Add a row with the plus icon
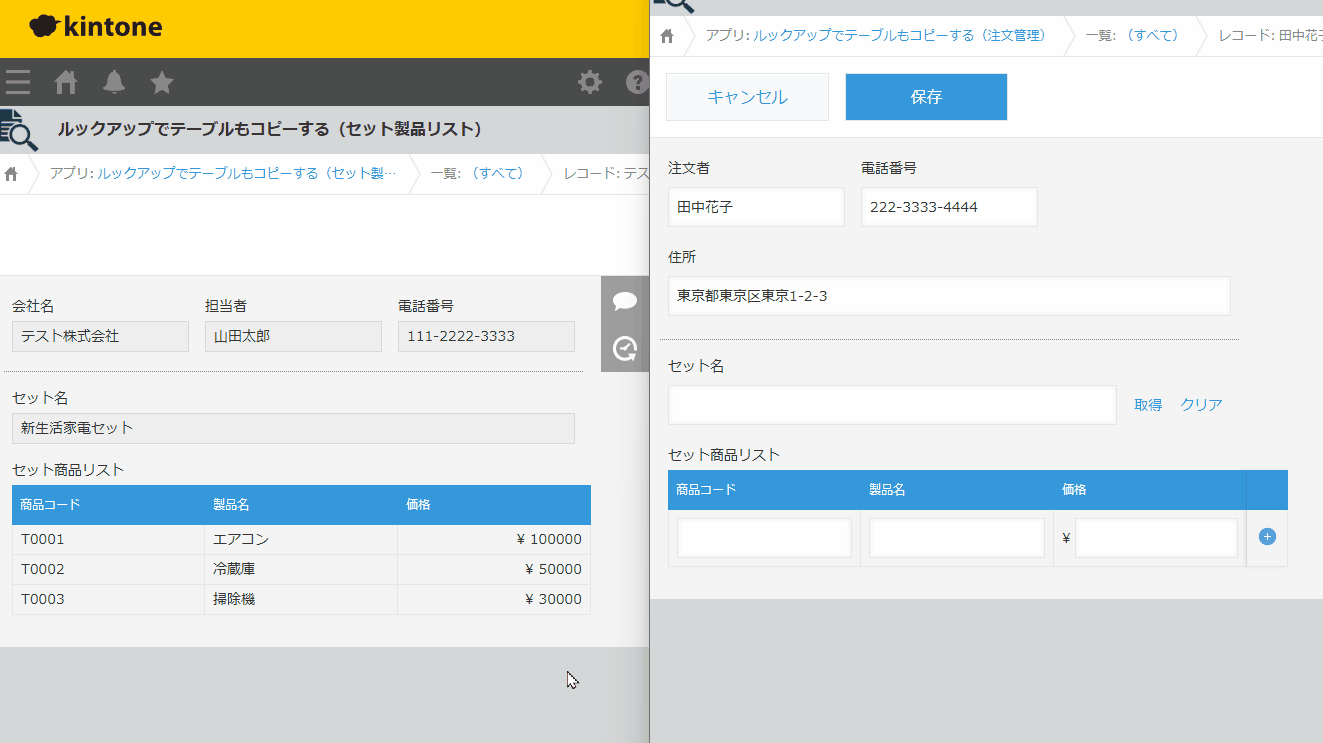Screen dimensions: 1323x743 [x=1267, y=537]
